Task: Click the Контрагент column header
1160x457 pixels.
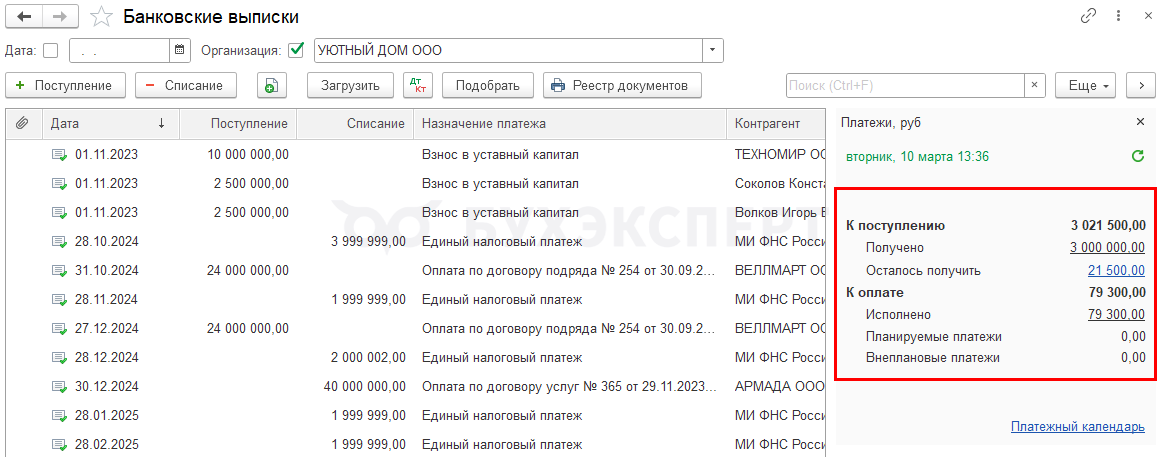Action: pyautogui.click(x=777, y=123)
